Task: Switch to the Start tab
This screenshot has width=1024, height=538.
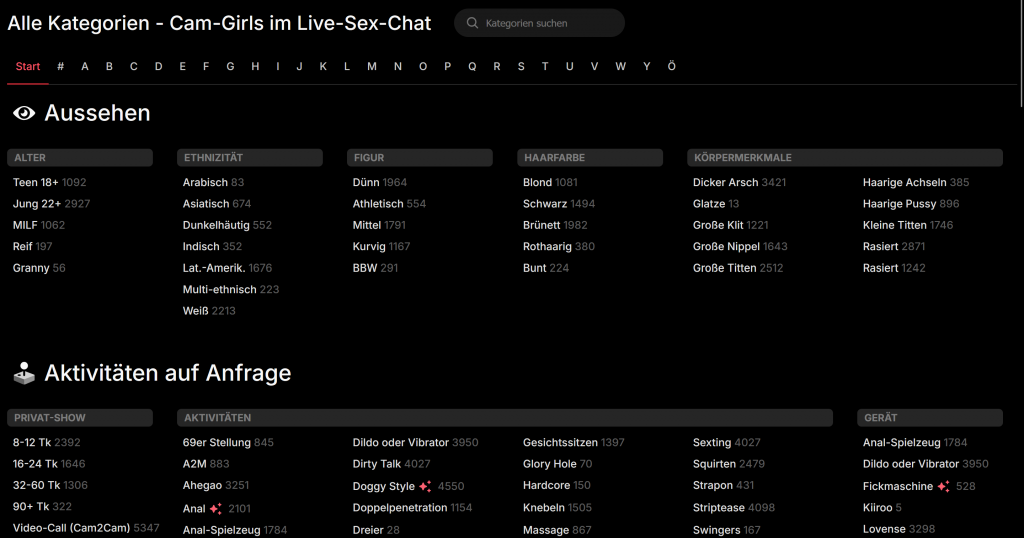Action: click(x=28, y=66)
